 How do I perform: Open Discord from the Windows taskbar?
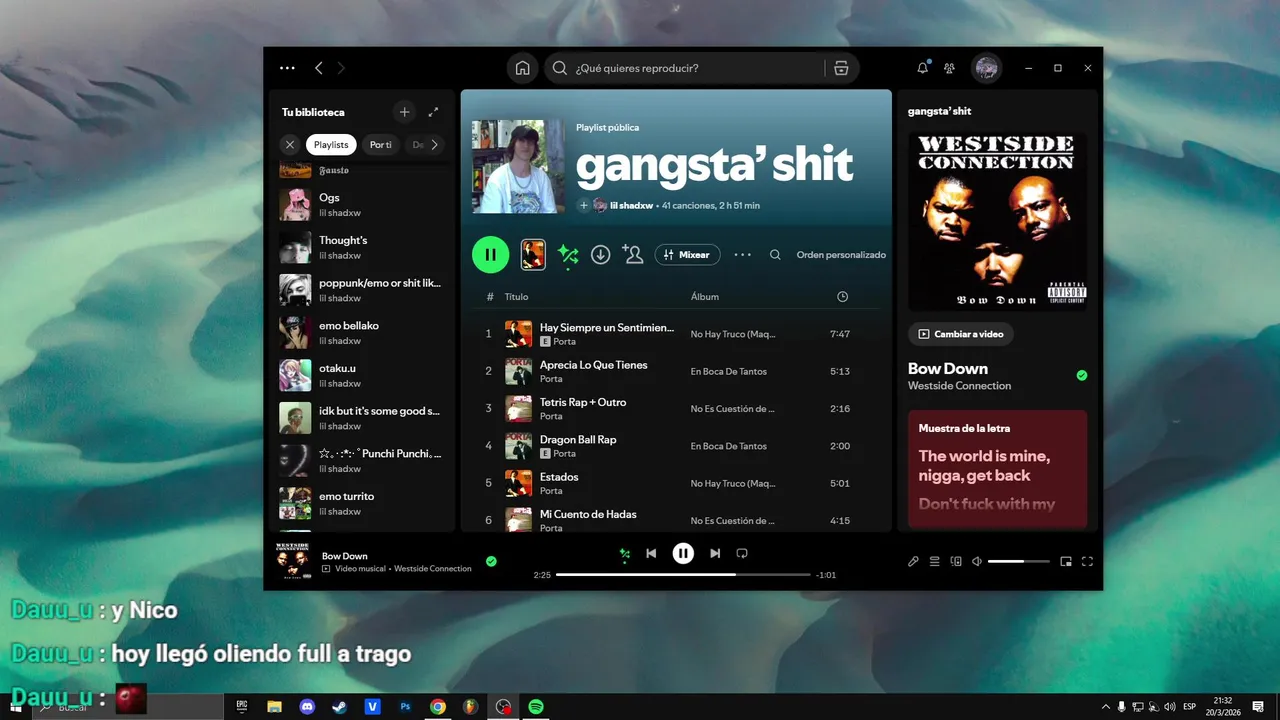pyautogui.click(x=307, y=707)
